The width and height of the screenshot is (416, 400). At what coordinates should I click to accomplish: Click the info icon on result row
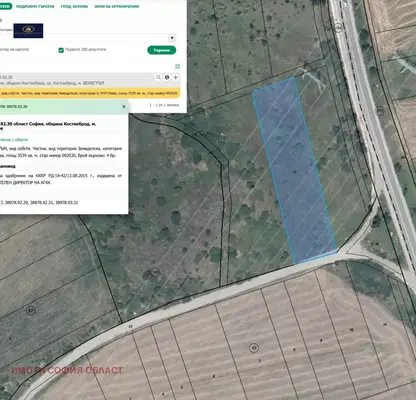point(167,77)
